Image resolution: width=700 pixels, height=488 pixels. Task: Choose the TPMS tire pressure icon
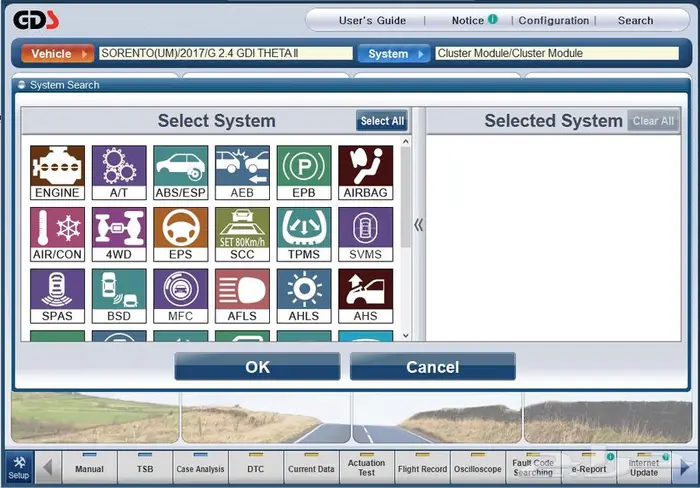(303, 233)
